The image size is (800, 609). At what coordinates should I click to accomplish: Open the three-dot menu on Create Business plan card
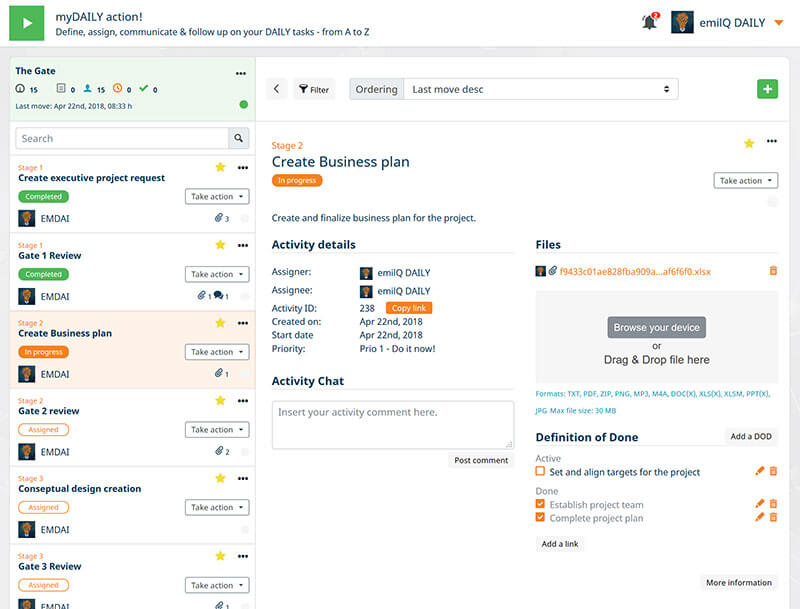click(243, 323)
